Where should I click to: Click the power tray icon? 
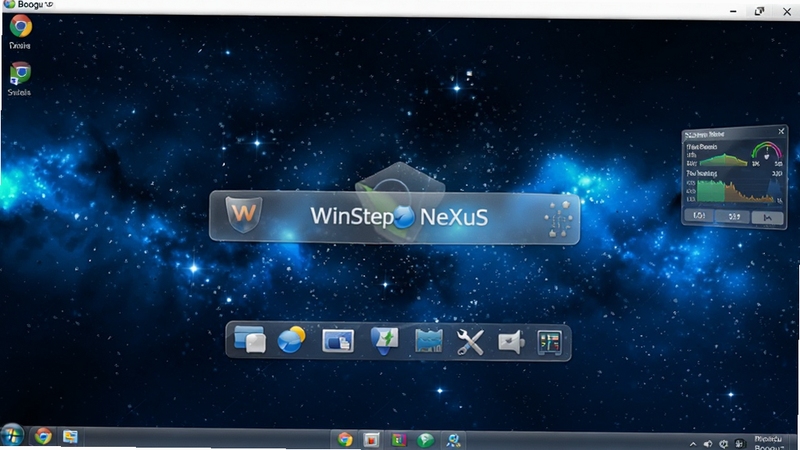(x=723, y=444)
